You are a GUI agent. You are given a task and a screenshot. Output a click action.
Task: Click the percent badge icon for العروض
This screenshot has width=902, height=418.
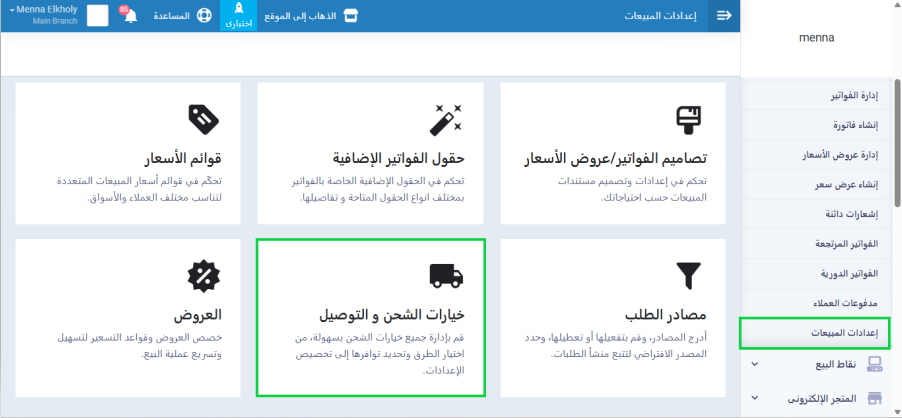(x=203, y=275)
